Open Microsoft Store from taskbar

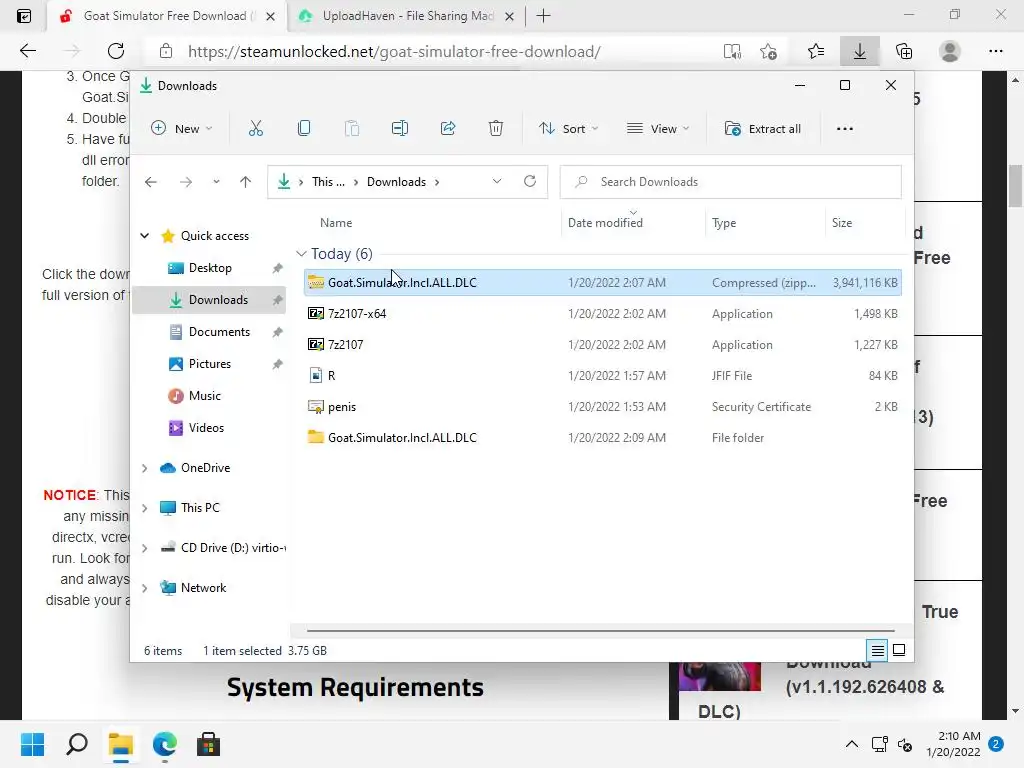click(208, 744)
